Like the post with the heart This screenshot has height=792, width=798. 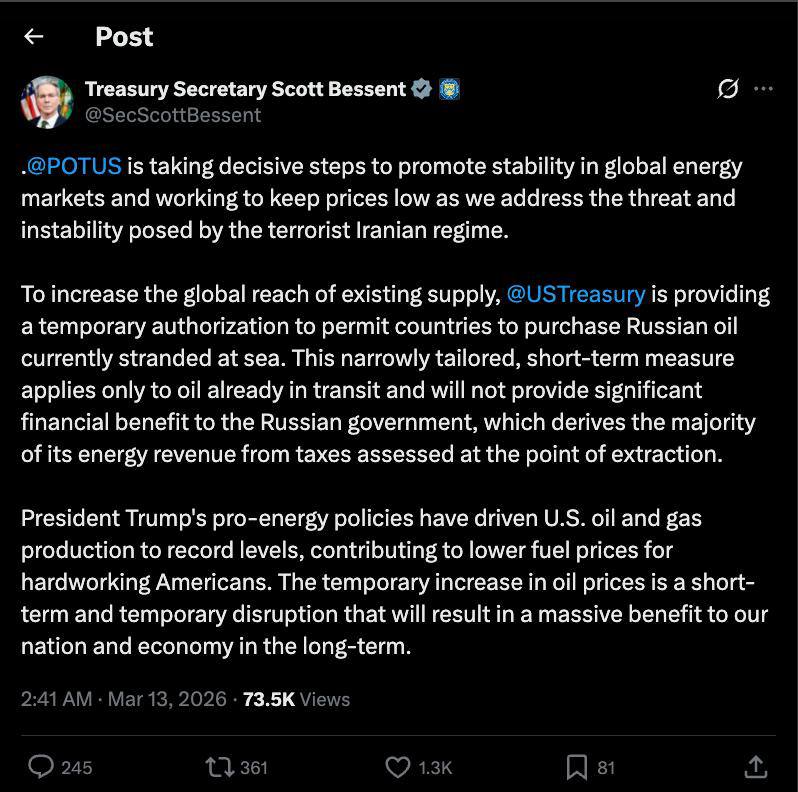pyautogui.click(x=398, y=767)
